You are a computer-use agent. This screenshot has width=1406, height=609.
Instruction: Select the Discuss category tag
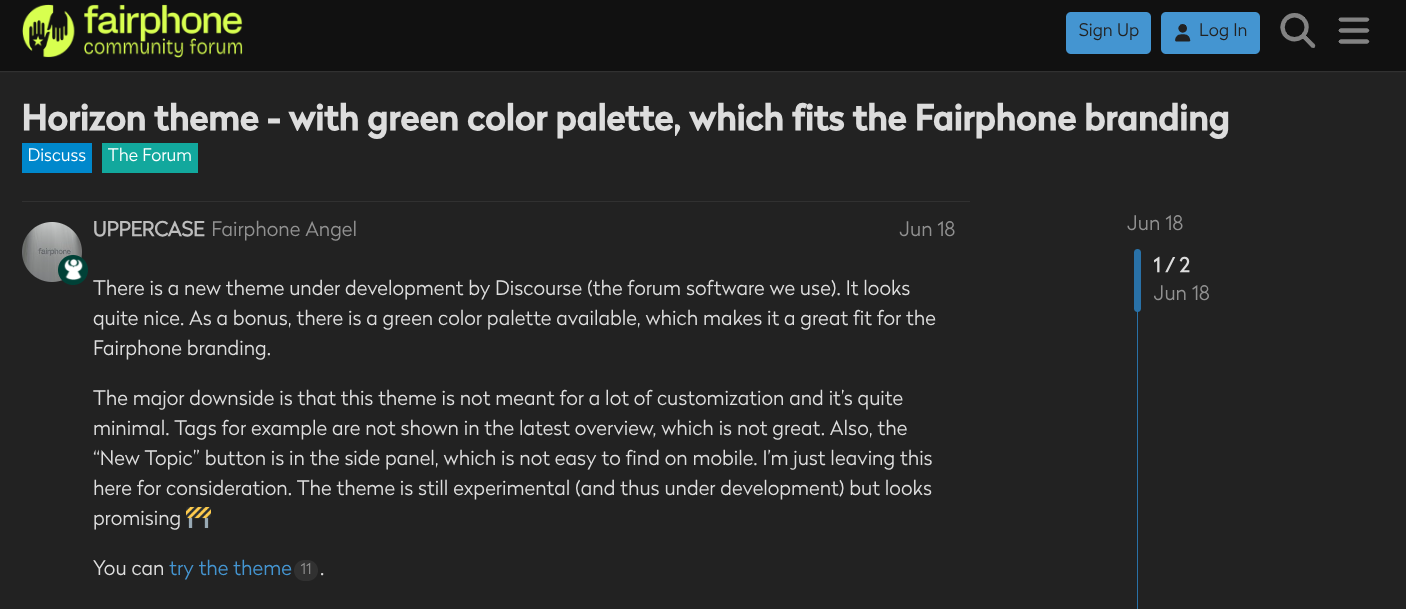57,157
